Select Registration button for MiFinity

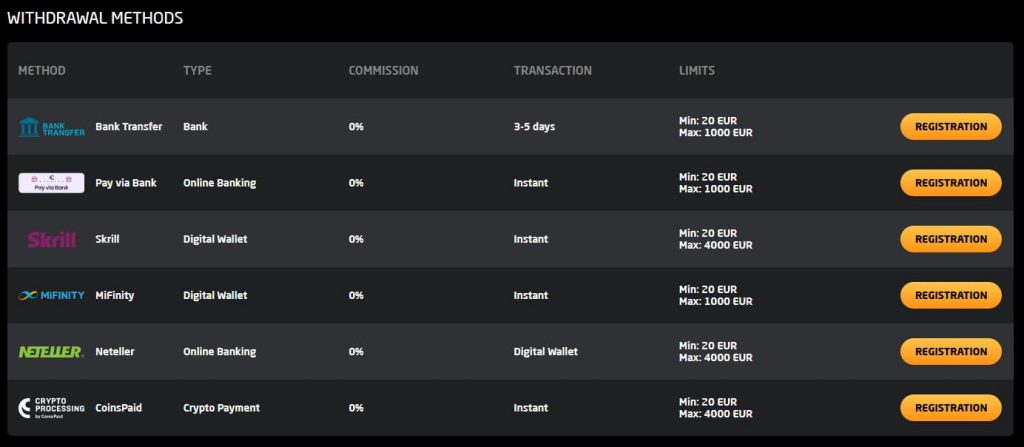pyautogui.click(x=950, y=295)
